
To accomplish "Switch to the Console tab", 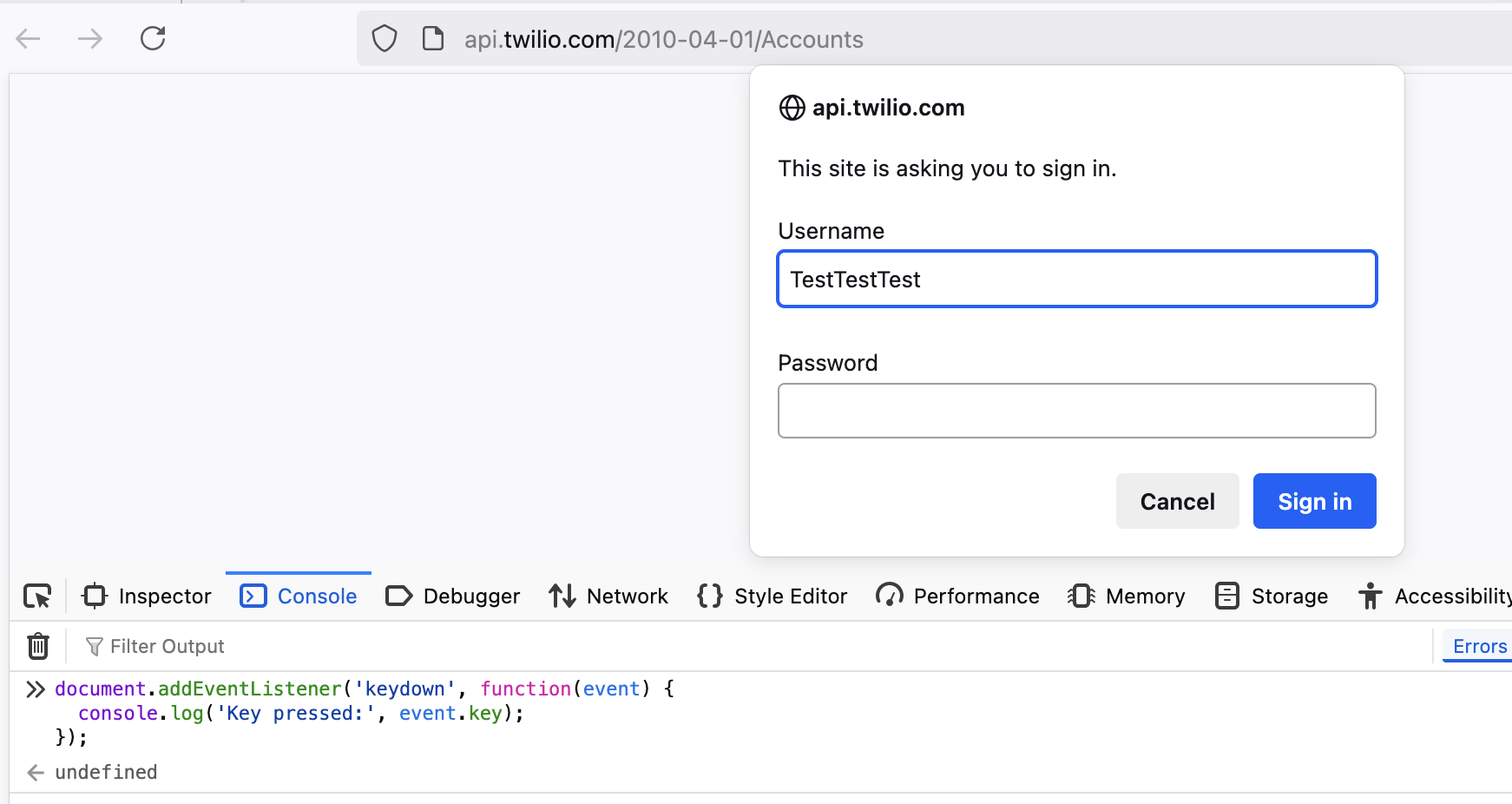I will (x=299, y=596).
